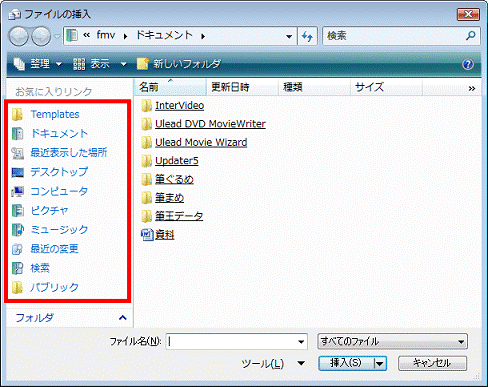The height and width of the screenshot is (387, 488).
Task: Click the 最近の変更 icon
Action: click(x=17, y=249)
